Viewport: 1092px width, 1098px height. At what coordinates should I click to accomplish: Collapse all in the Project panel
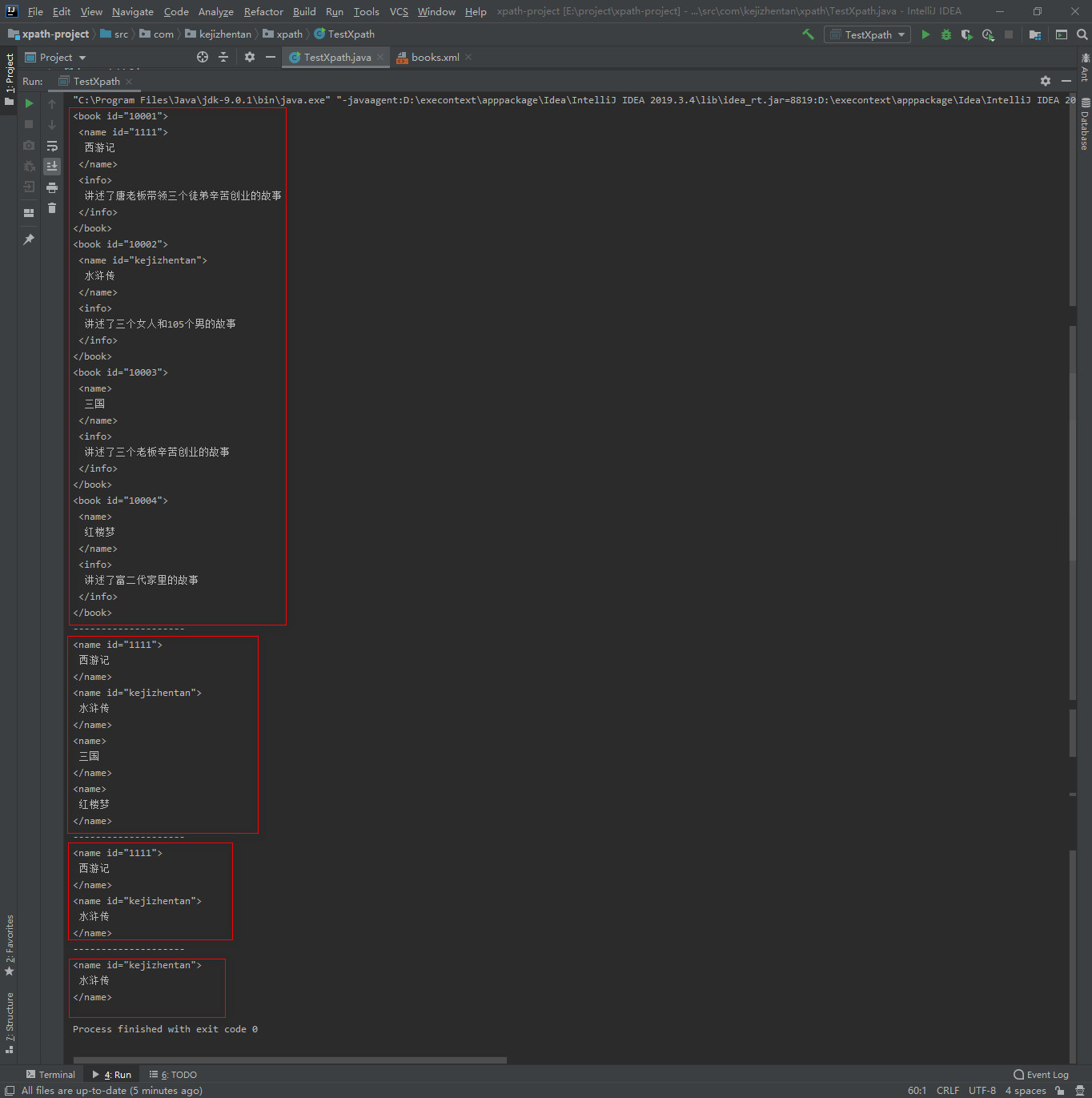point(223,57)
